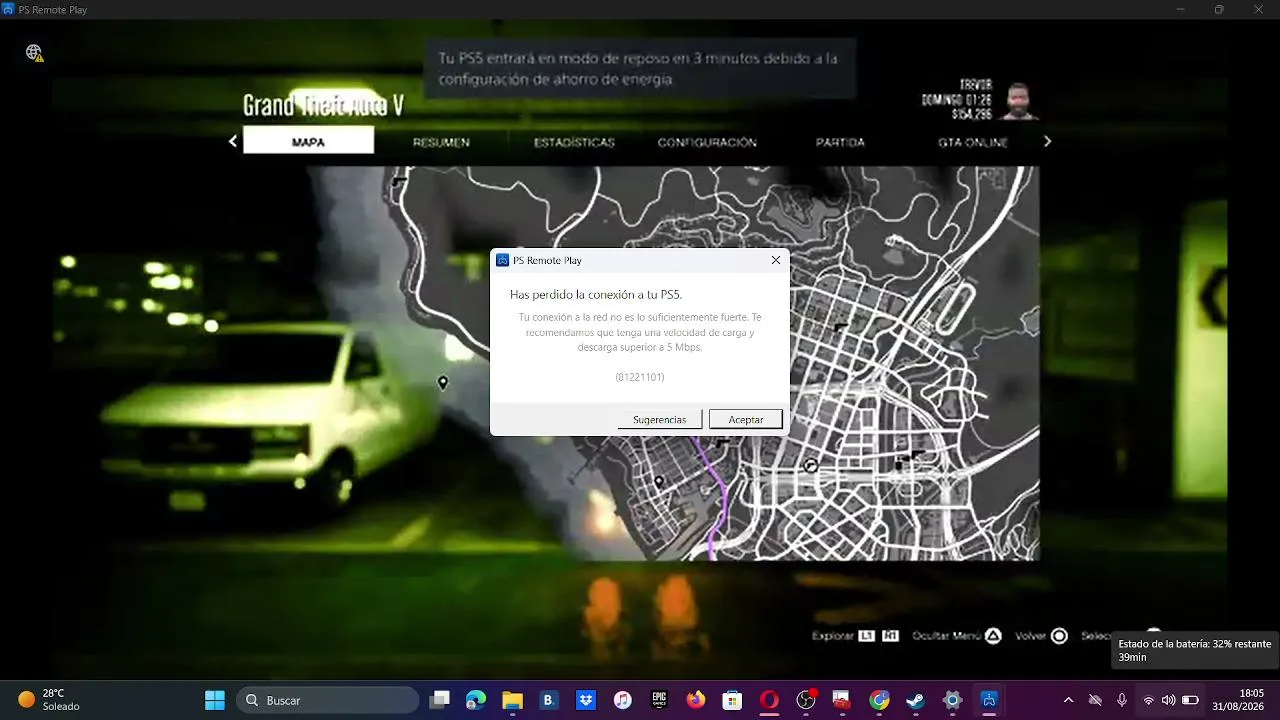Click the circle Volver button icon
This screenshot has width=1280, height=720.
pyautogui.click(x=1059, y=636)
